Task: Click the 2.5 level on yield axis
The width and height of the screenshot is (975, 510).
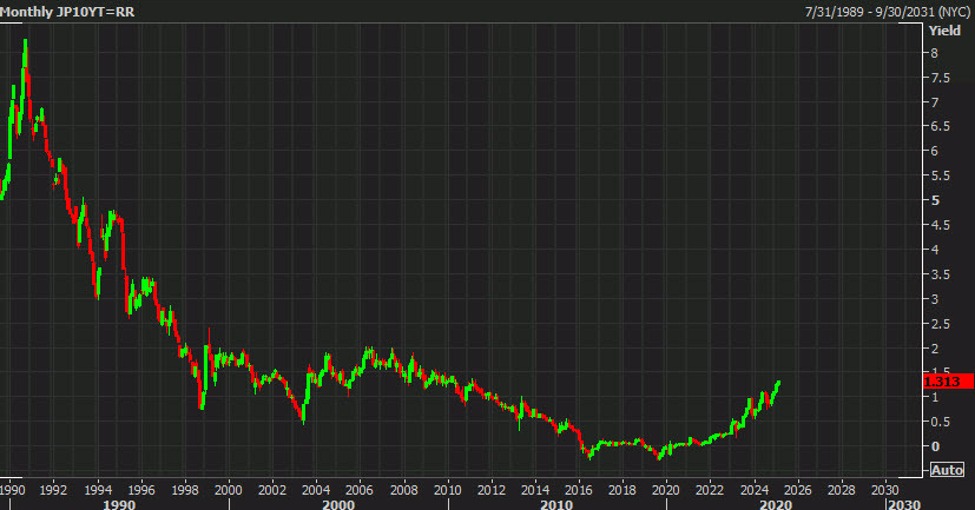Action: click(937, 323)
